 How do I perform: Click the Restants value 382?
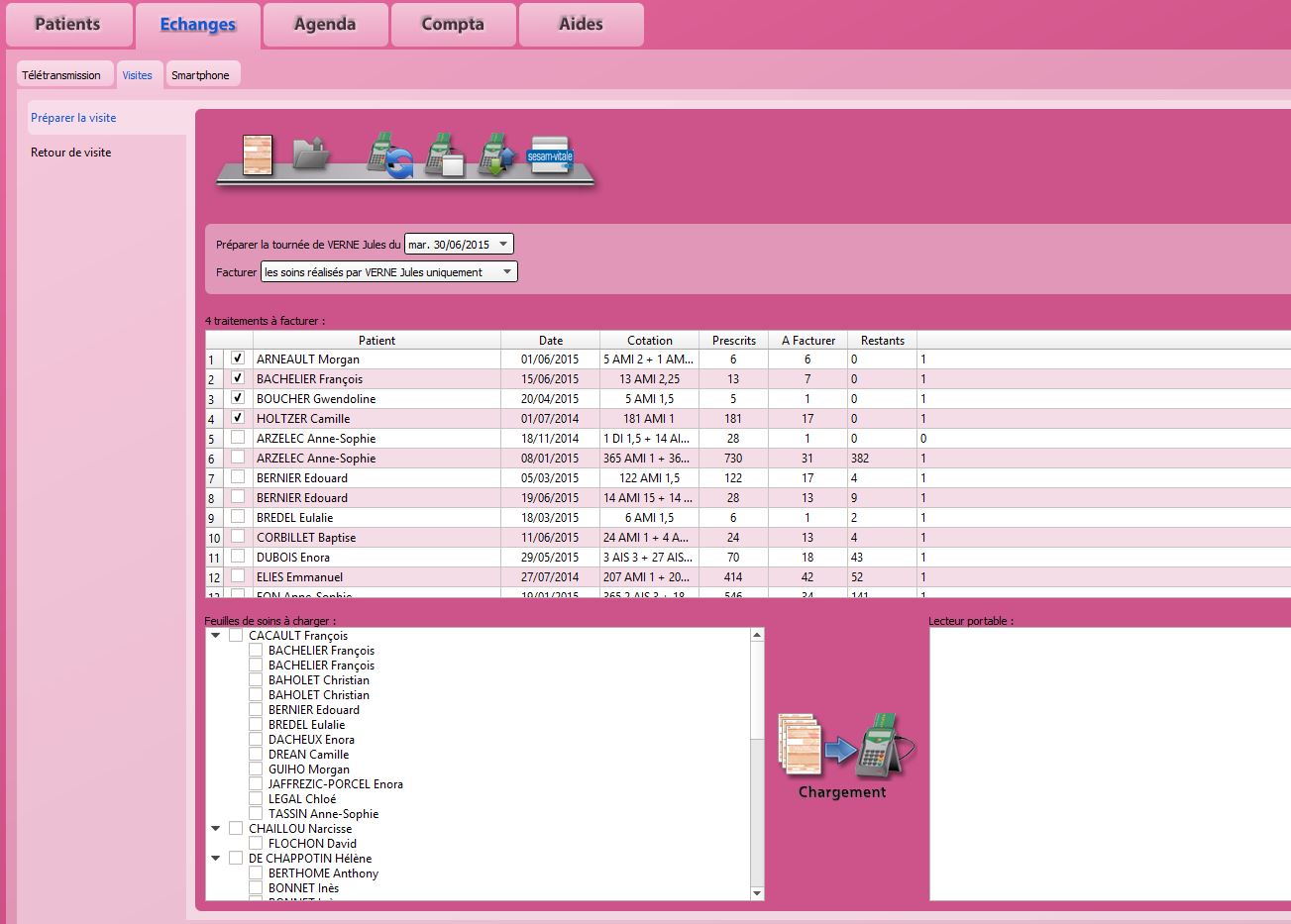[860, 459]
